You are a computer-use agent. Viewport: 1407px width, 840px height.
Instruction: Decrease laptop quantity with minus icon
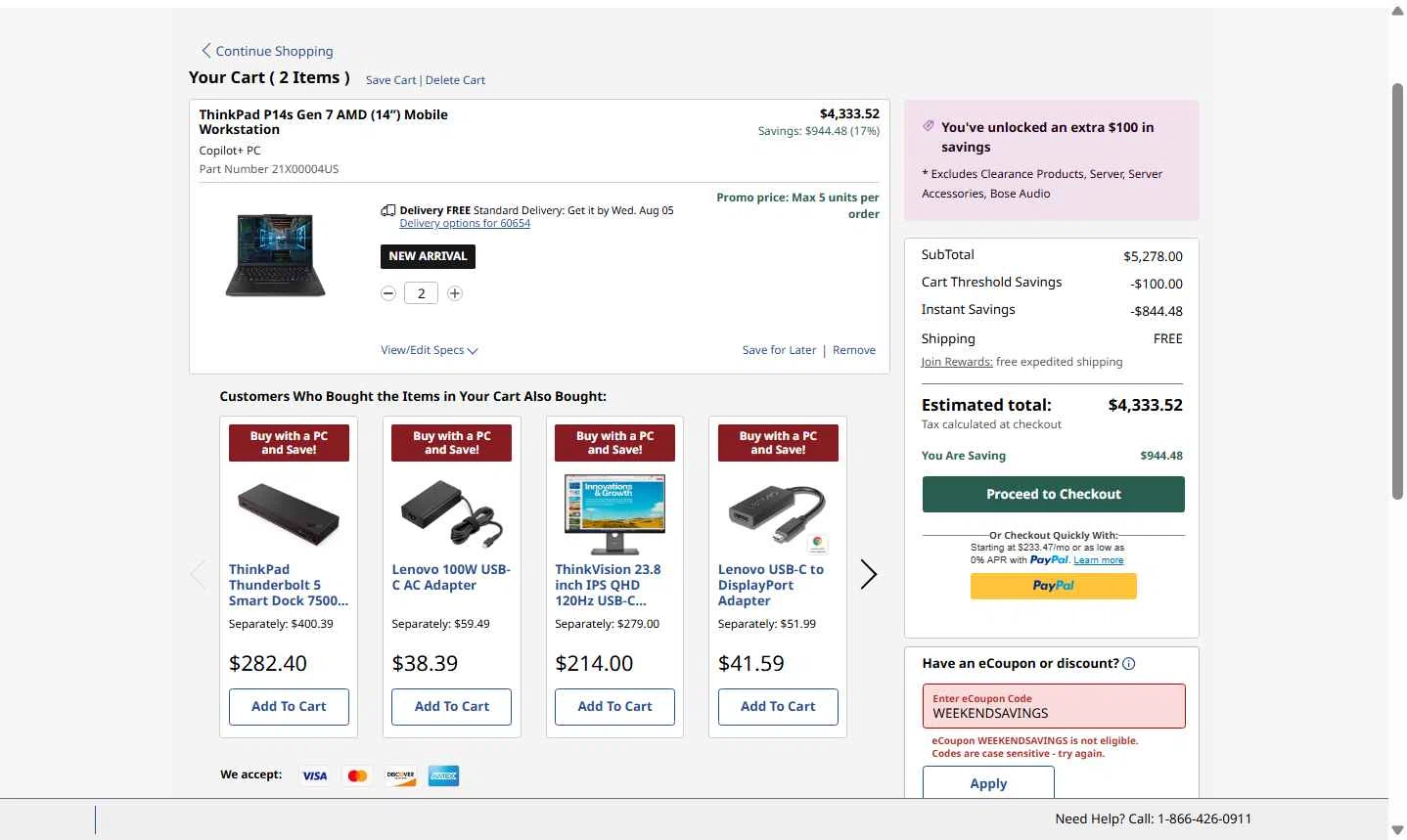tap(388, 293)
